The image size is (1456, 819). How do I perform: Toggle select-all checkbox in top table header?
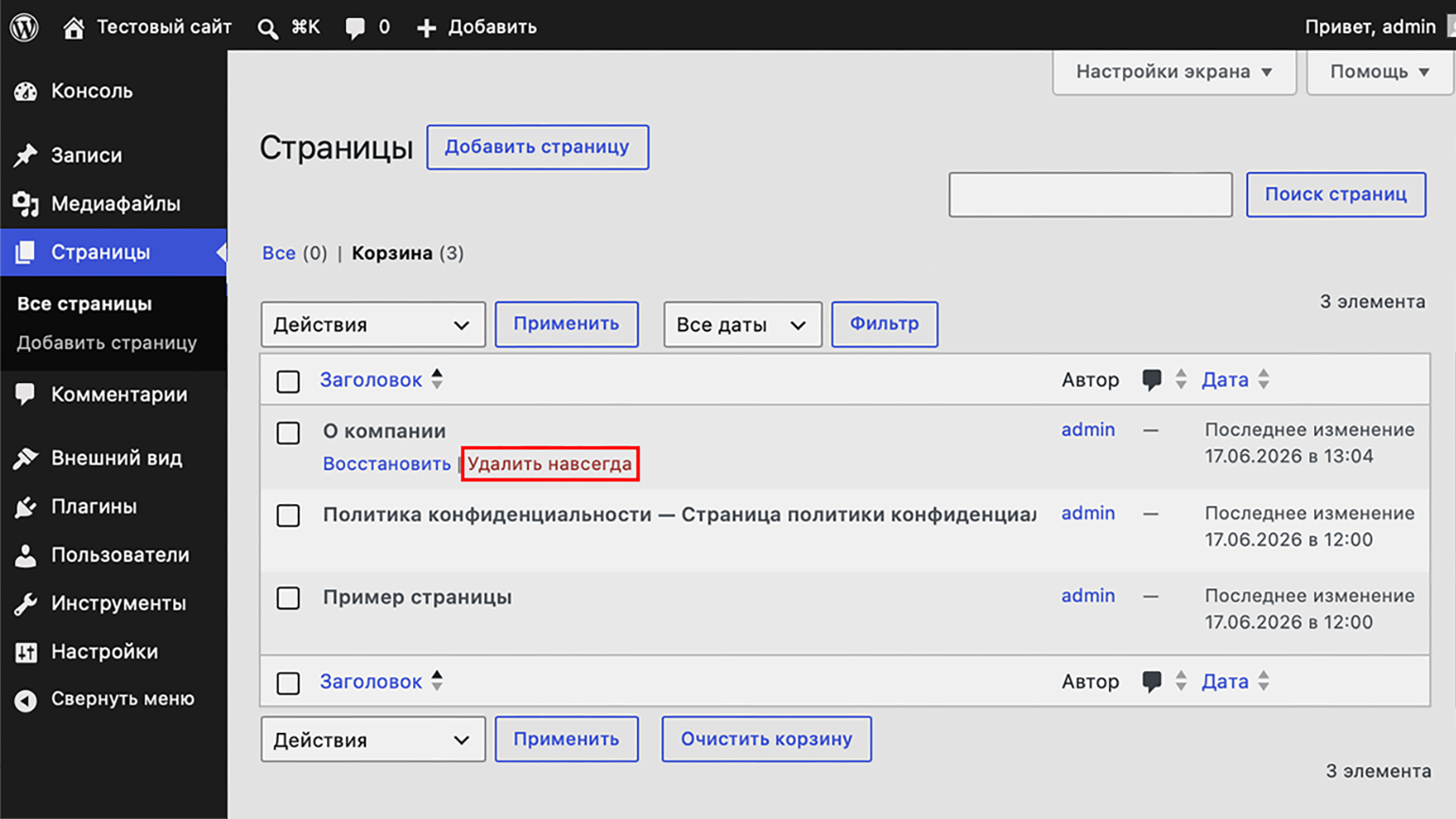[x=288, y=381]
